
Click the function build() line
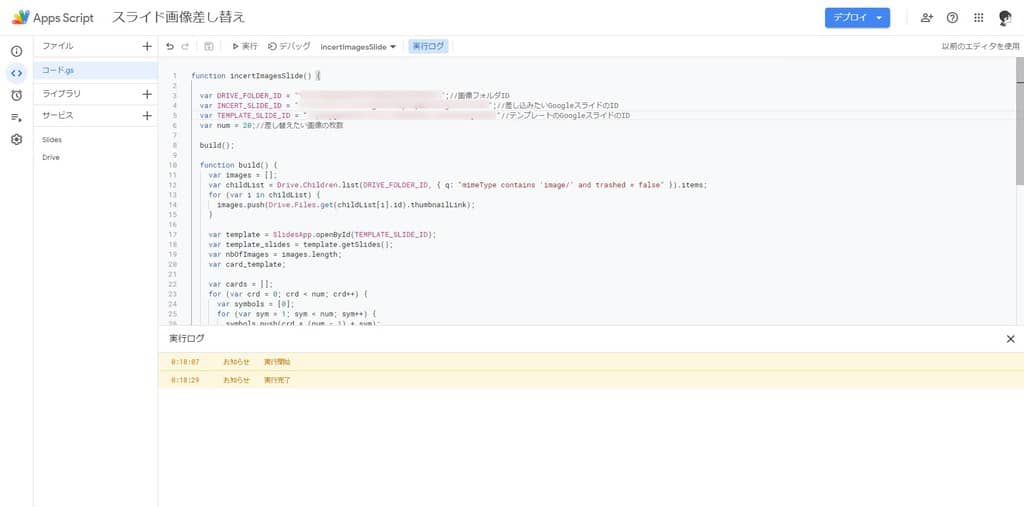(238, 165)
